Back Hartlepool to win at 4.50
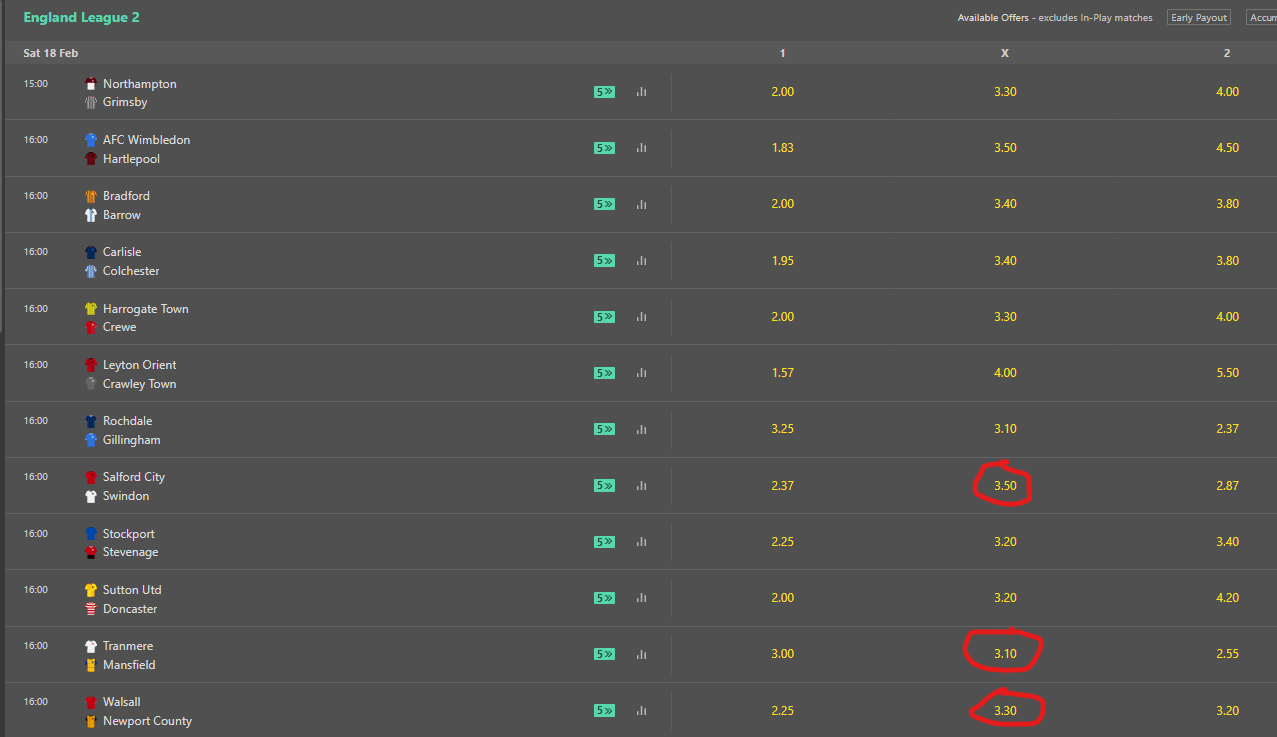 [1227, 147]
